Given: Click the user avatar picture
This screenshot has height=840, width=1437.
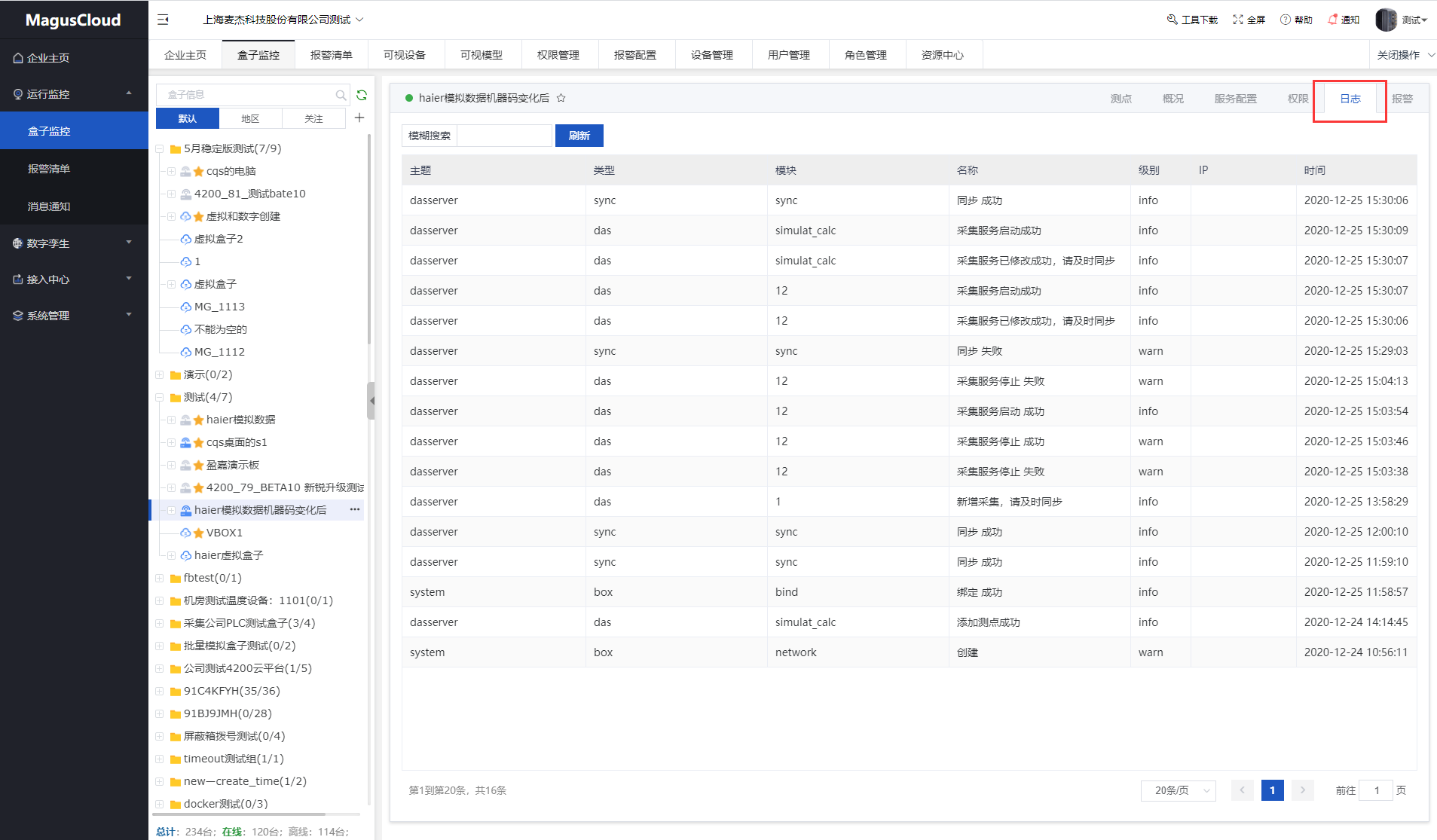Looking at the screenshot, I should [x=1387, y=20].
